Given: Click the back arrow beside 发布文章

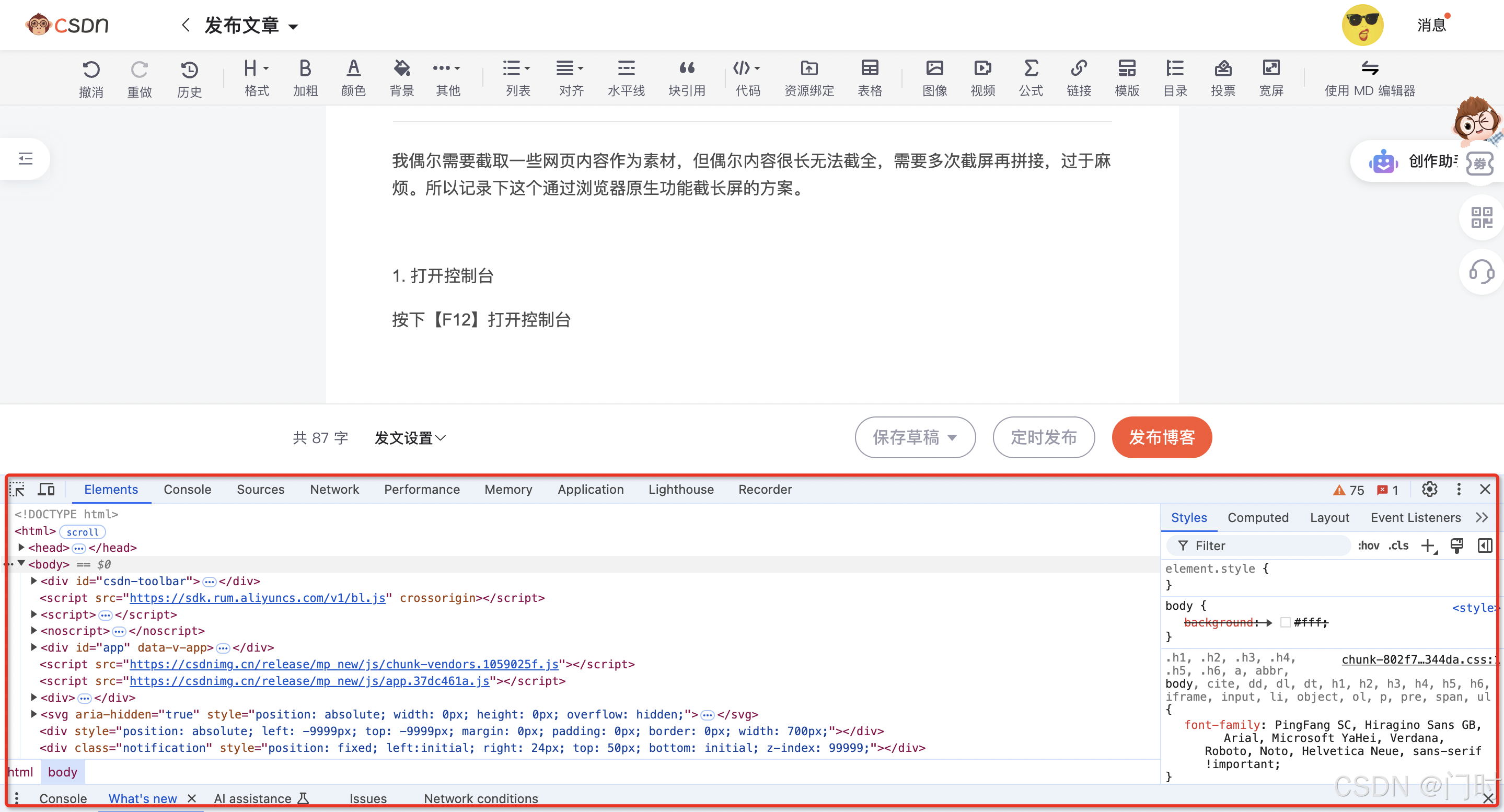Looking at the screenshot, I should click(x=186, y=25).
